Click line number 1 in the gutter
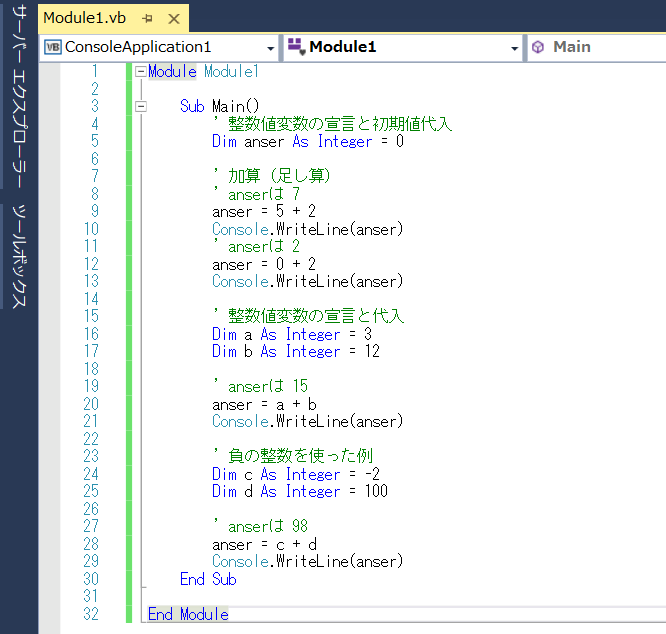 95,71
